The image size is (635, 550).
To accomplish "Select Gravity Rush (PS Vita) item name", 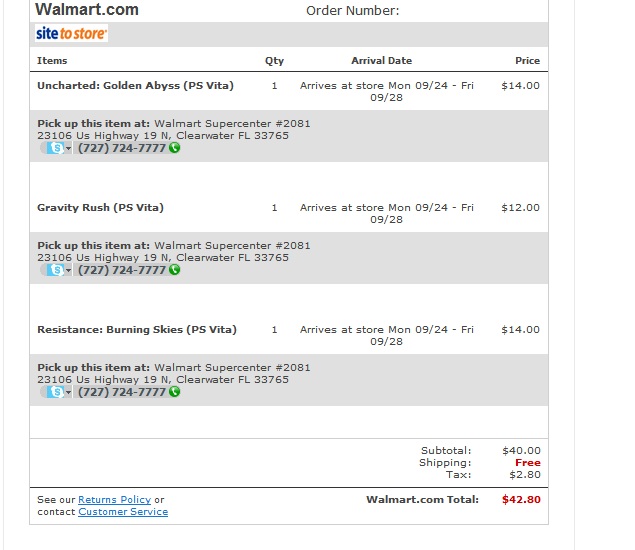I will click(100, 207).
